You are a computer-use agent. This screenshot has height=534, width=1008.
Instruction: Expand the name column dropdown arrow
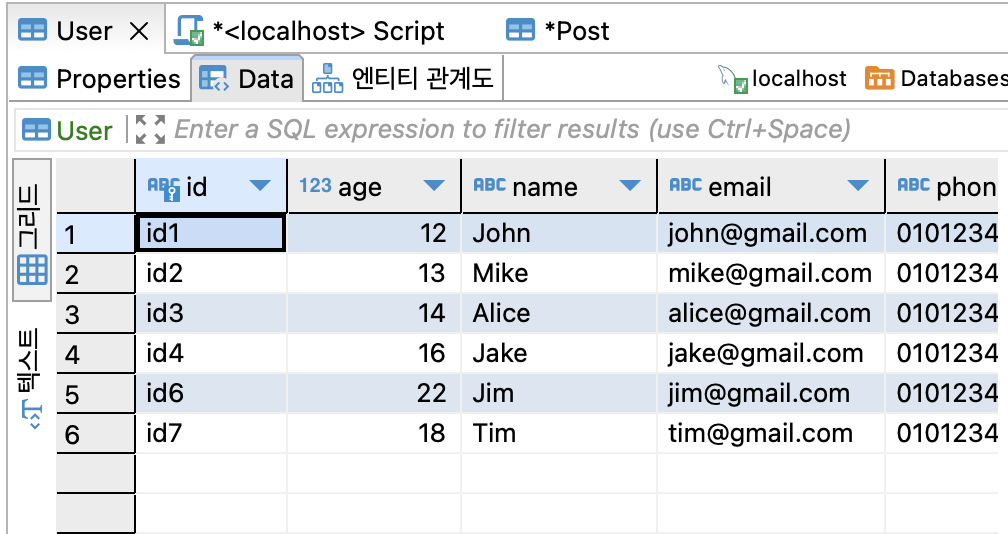629,186
